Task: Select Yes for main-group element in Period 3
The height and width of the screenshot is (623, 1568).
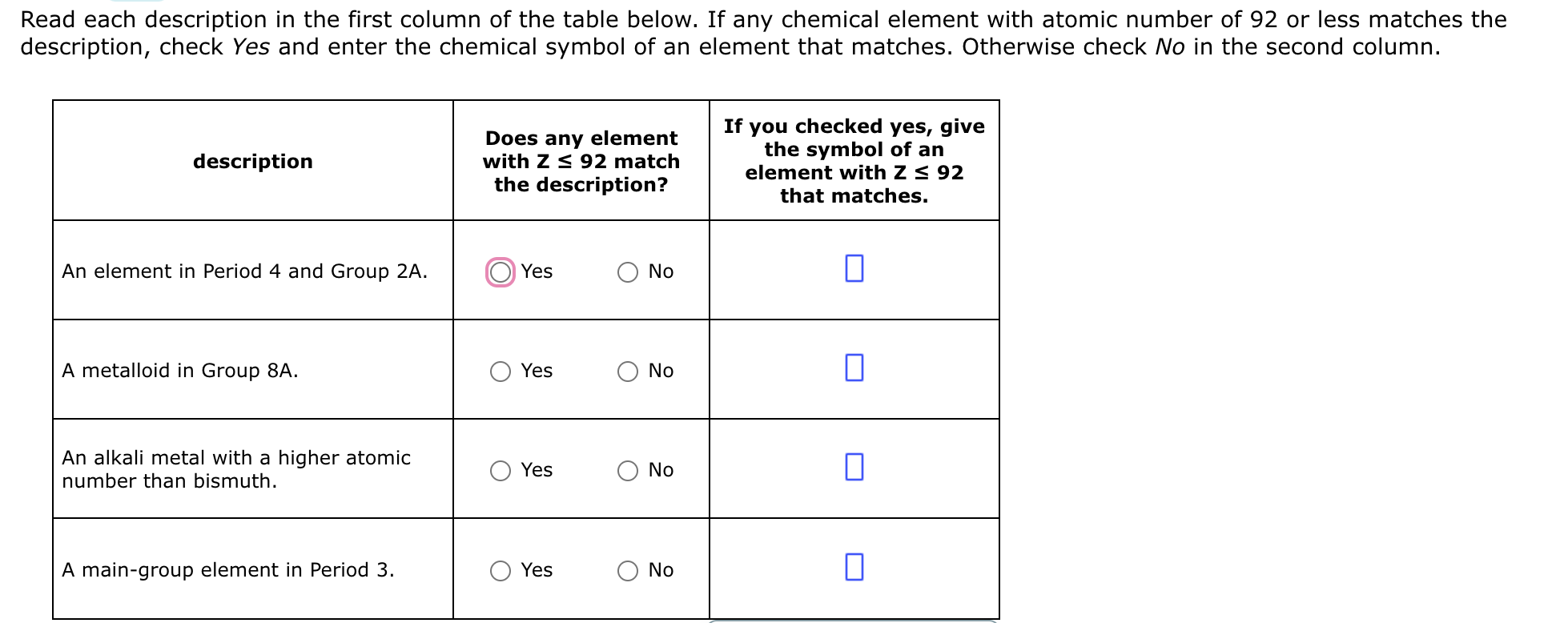Action: coord(499,570)
